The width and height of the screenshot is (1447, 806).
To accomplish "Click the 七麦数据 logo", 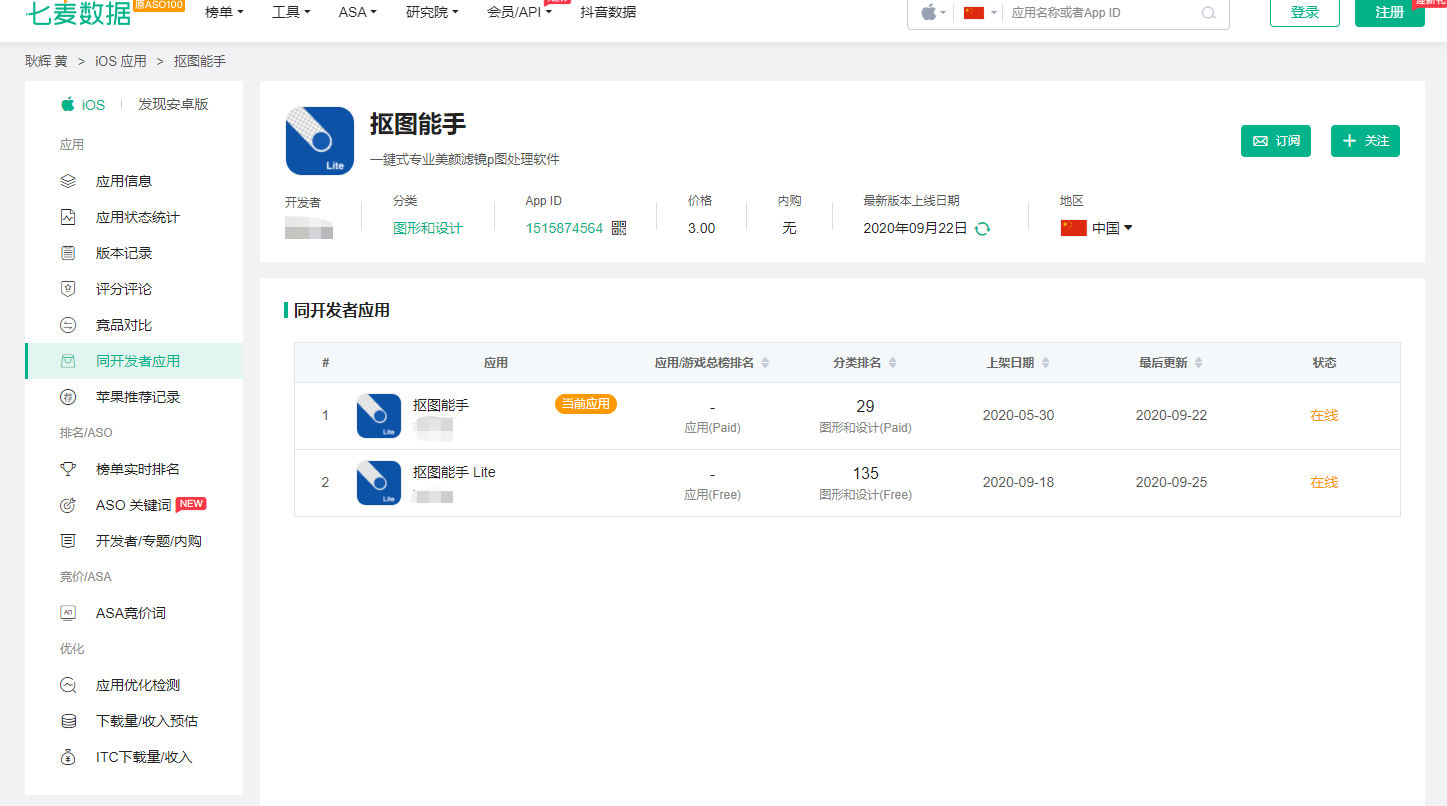I will click(78, 14).
